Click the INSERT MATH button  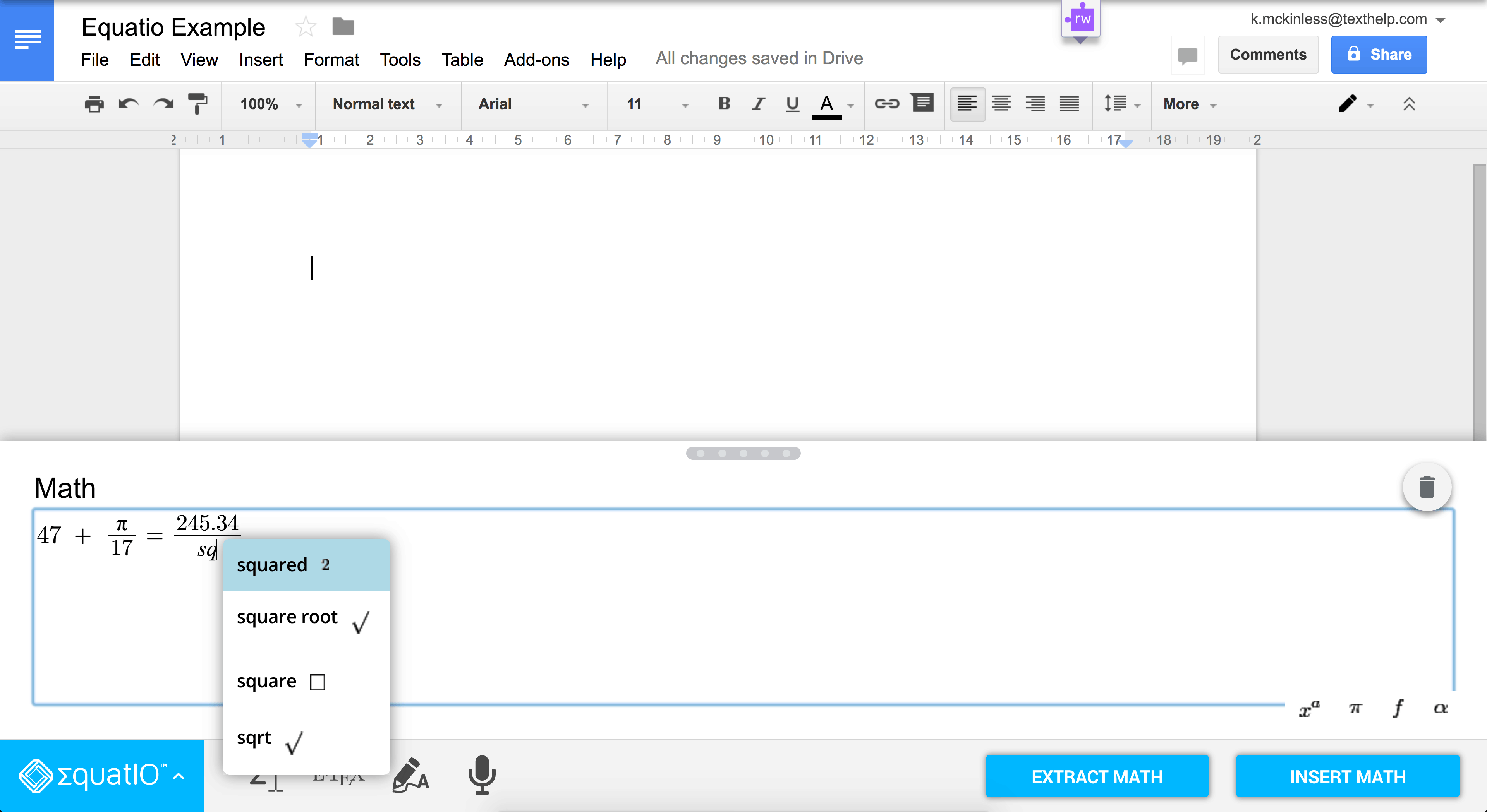pyautogui.click(x=1347, y=776)
